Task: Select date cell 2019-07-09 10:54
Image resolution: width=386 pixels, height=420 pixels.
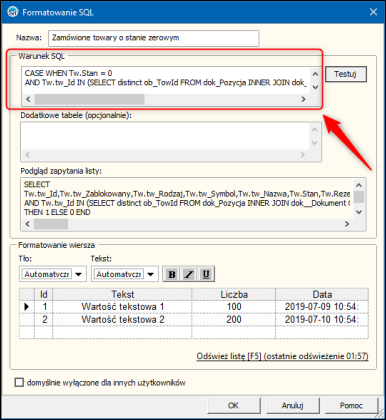Action: click(322, 307)
